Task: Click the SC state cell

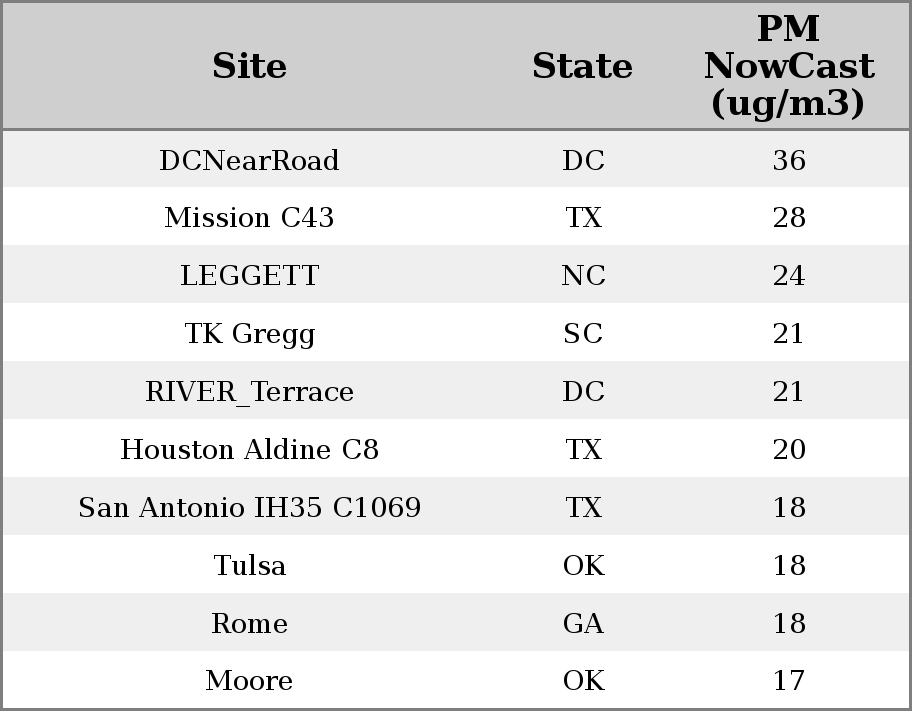Action: coord(583,333)
